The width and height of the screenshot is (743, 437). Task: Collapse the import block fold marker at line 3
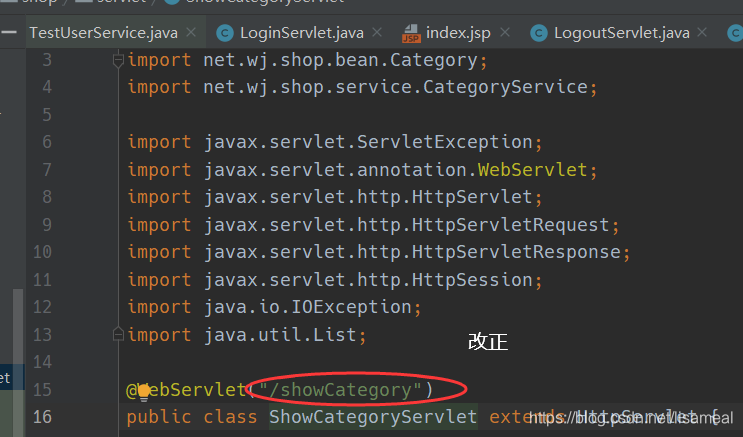118,61
